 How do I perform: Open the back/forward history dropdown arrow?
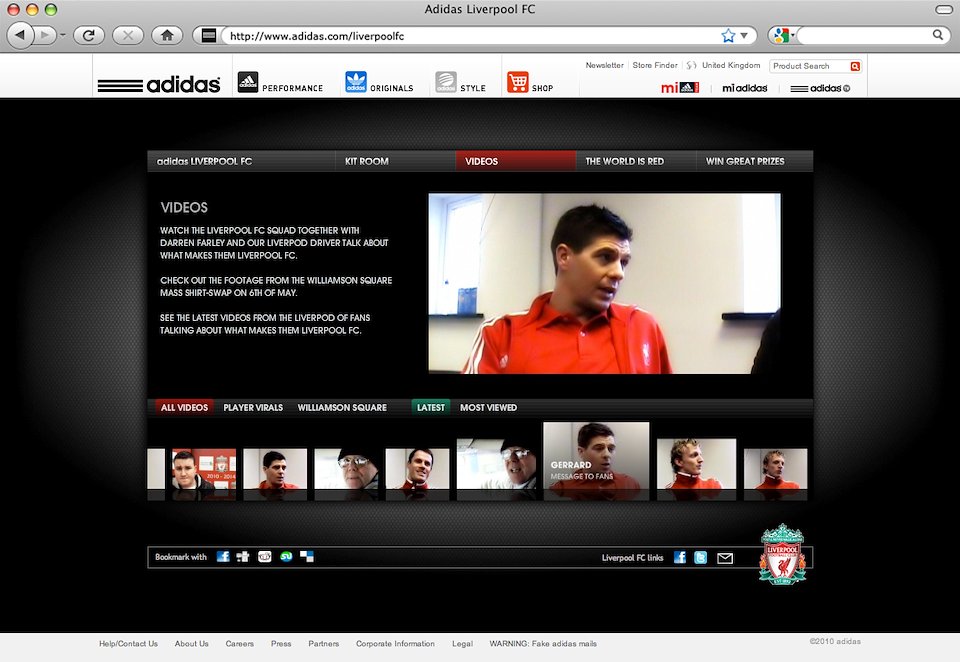click(63, 35)
